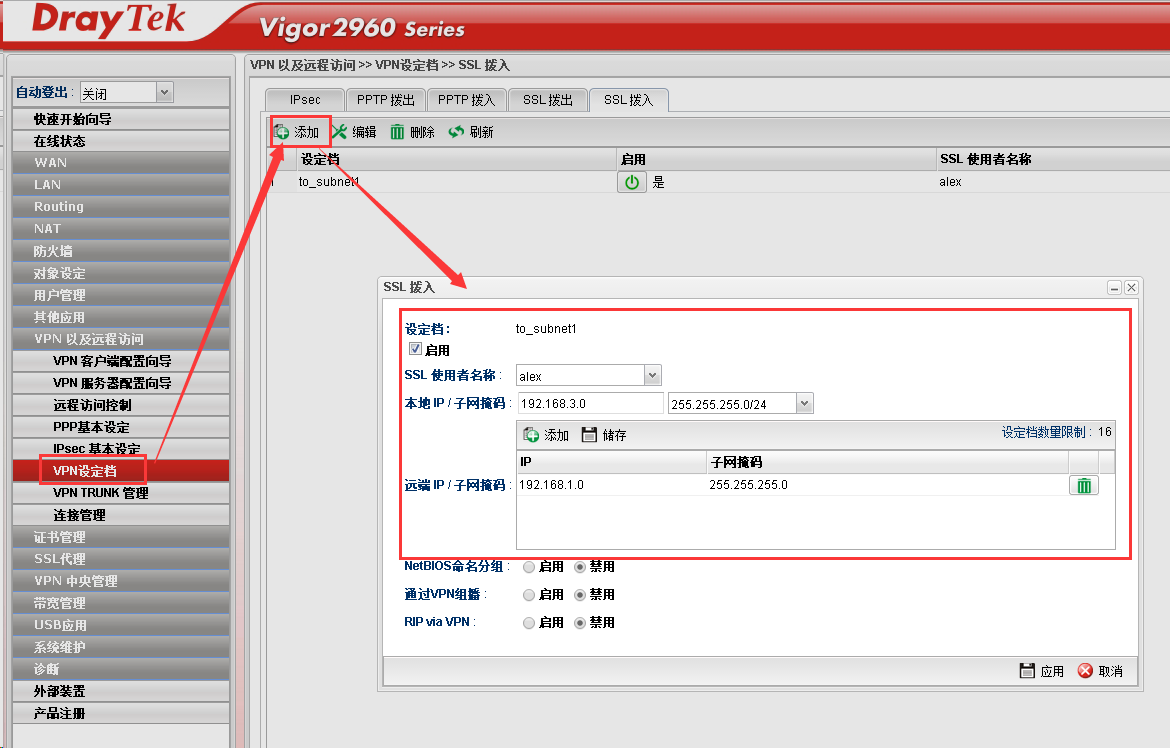Click the trash icon for 192.168.1.0 row

(1083, 485)
